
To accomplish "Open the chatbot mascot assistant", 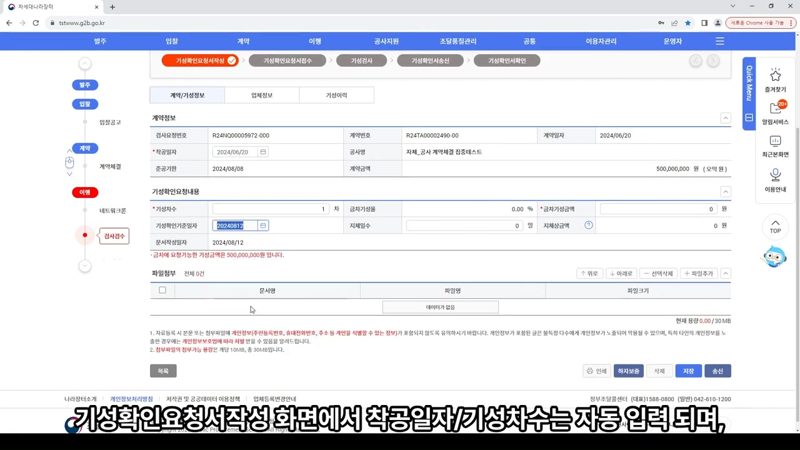I will coord(774,257).
